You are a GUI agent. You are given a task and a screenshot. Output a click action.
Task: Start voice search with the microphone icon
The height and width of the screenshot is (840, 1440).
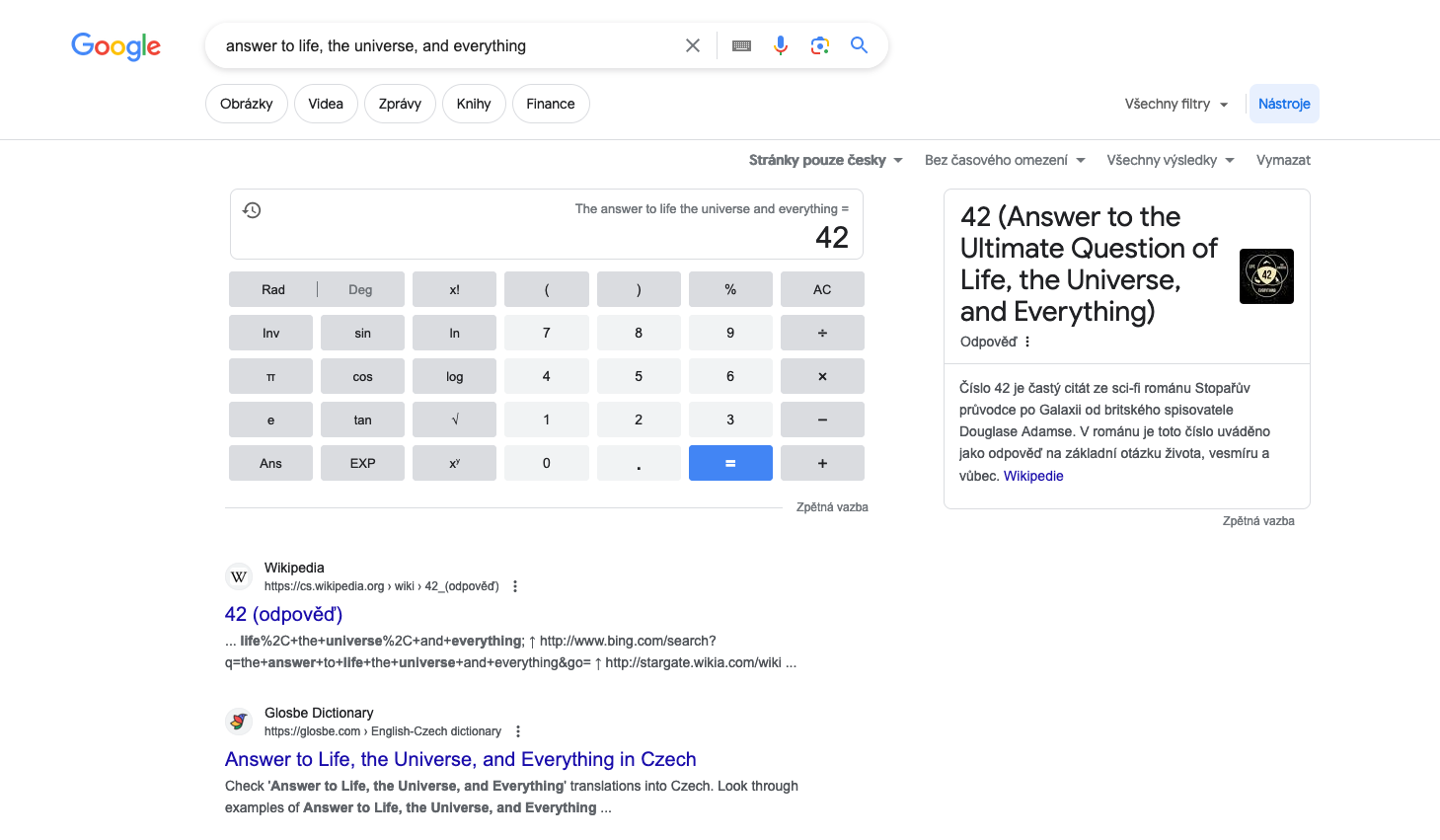[x=781, y=45]
